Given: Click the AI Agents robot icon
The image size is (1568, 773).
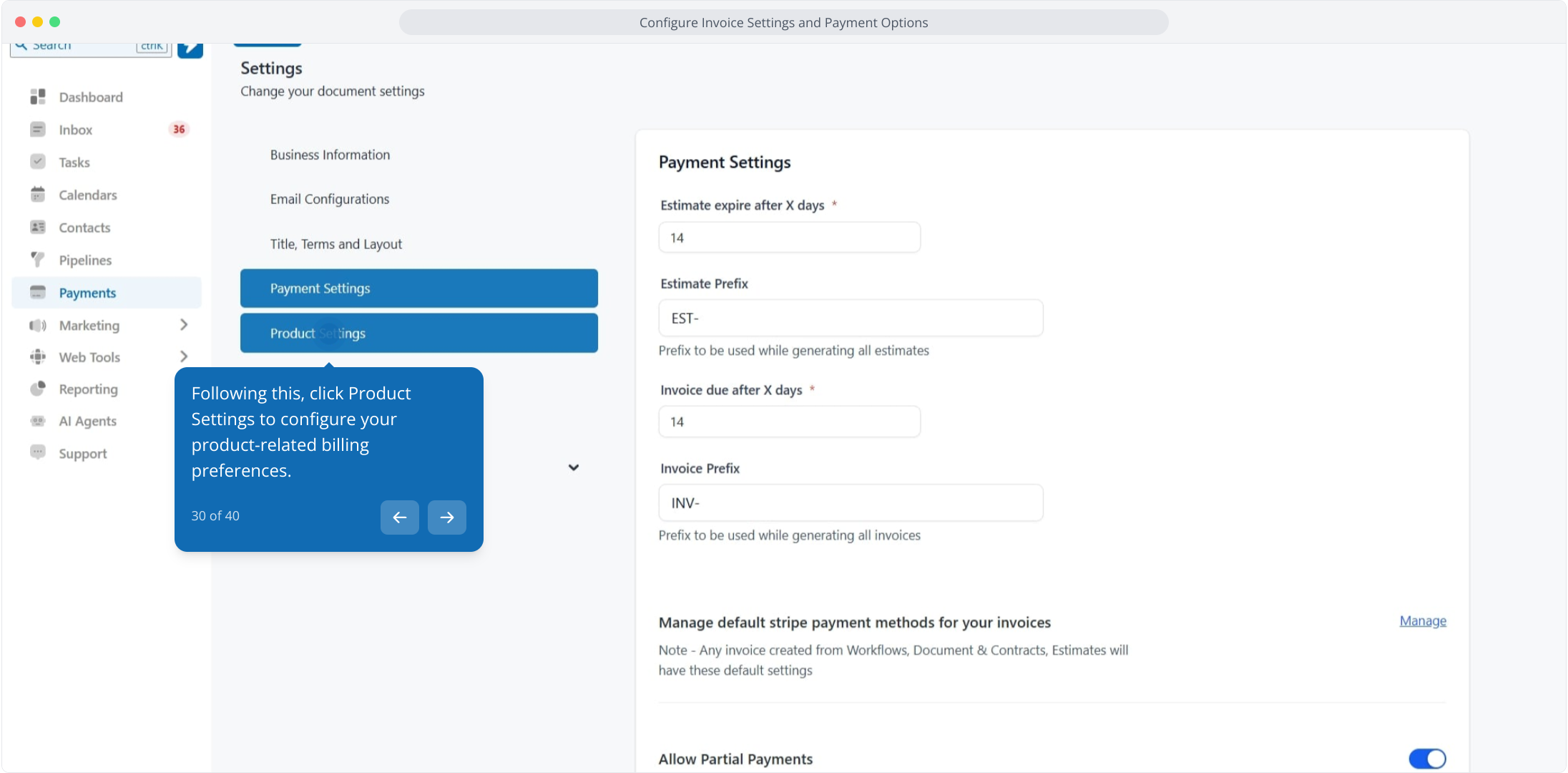Looking at the screenshot, I should point(38,421).
